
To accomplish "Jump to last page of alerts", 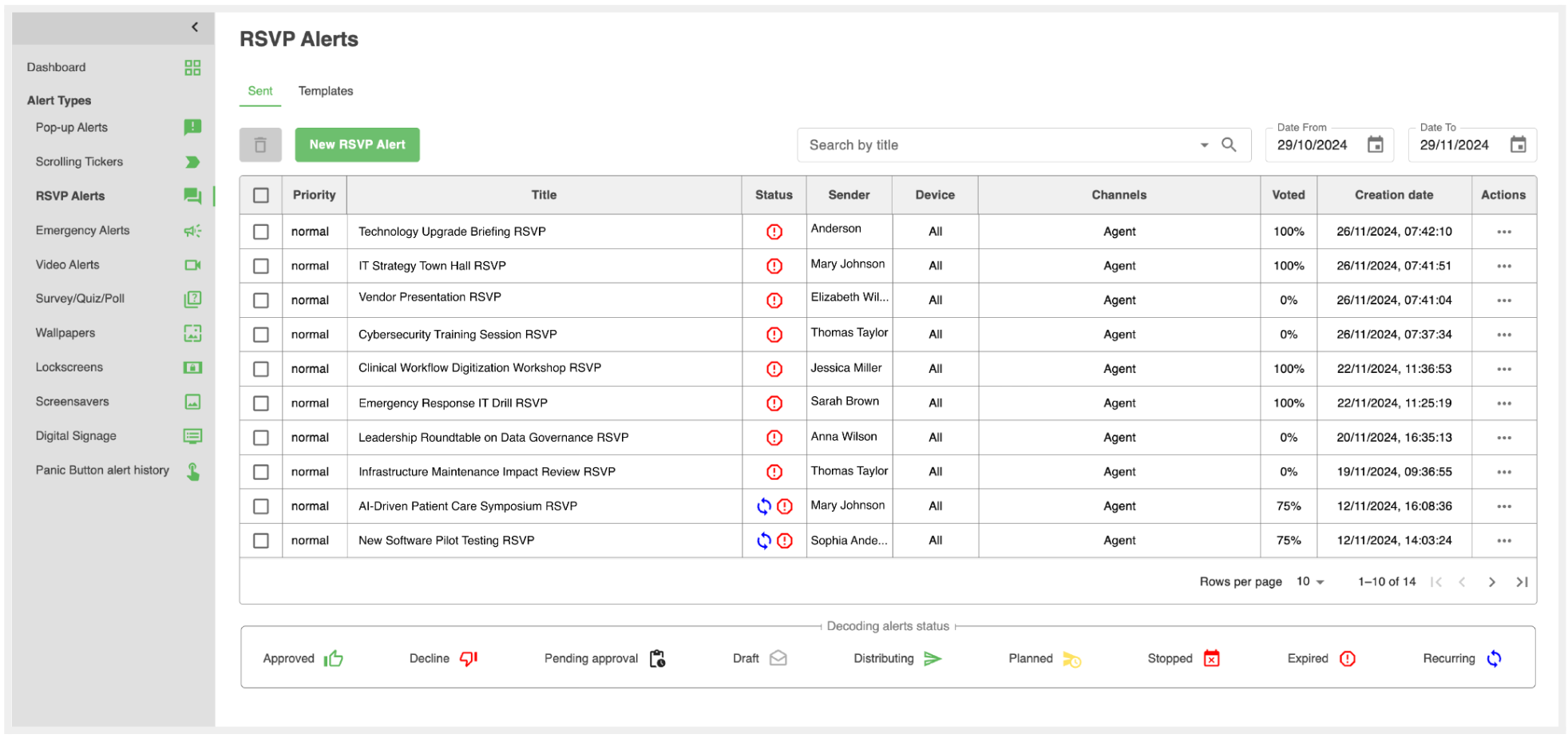I will point(1522,582).
